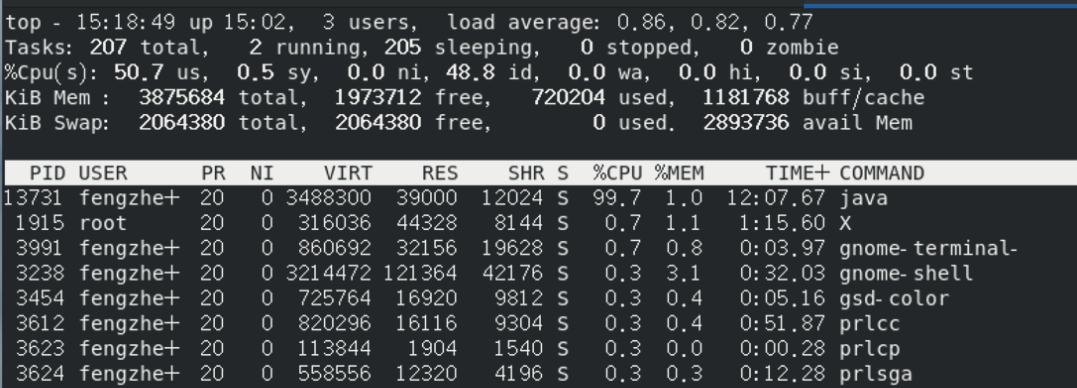Select the prlcc command name

click(x=870, y=323)
